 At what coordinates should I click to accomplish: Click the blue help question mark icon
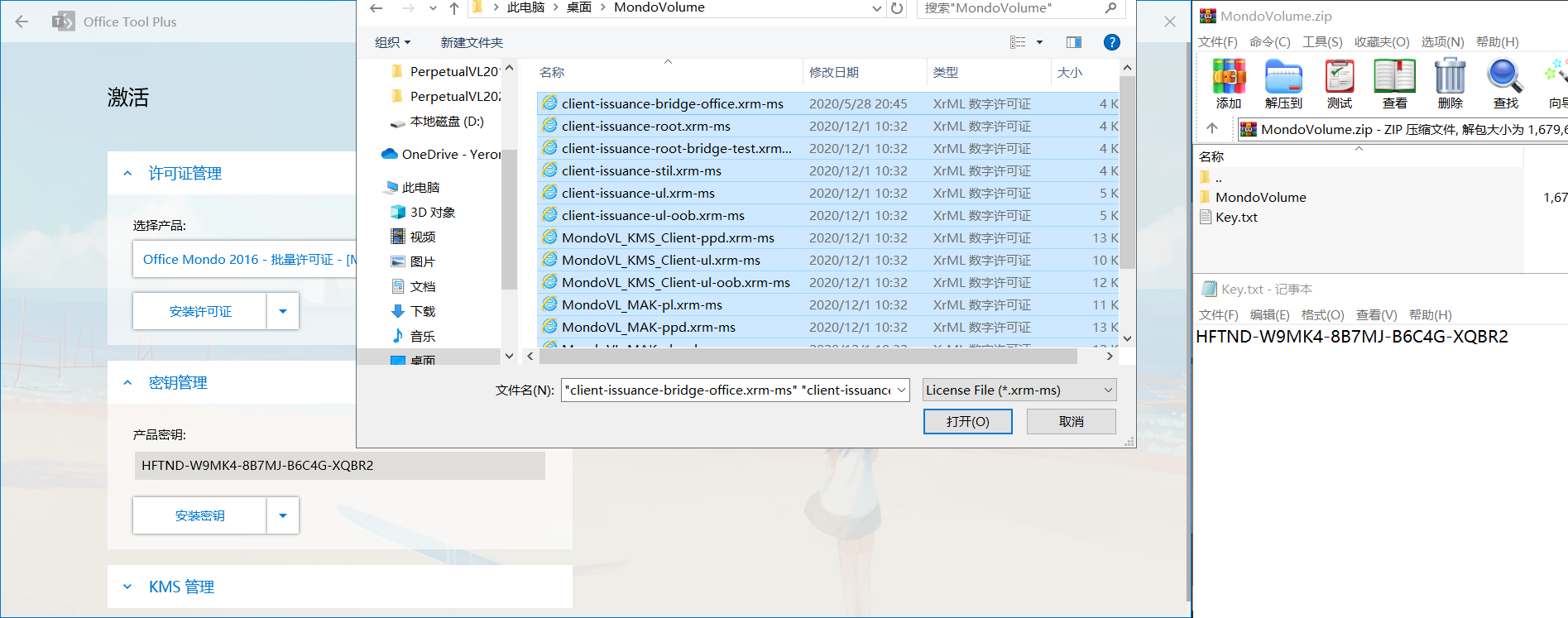click(1112, 42)
